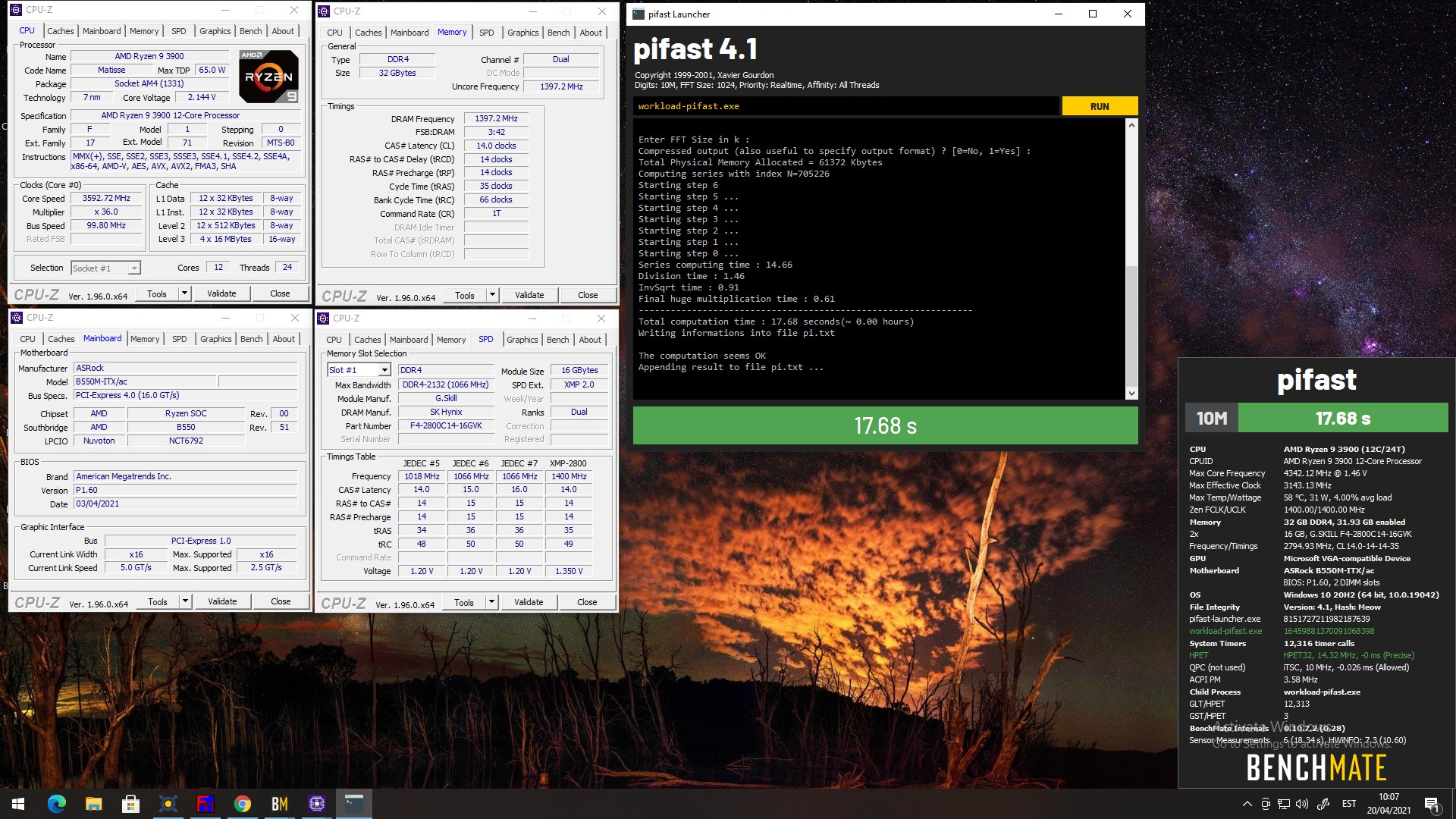Image resolution: width=1456 pixels, height=819 pixels.
Task: Click the CPU-Z taskbar icon
Action: [316, 804]
